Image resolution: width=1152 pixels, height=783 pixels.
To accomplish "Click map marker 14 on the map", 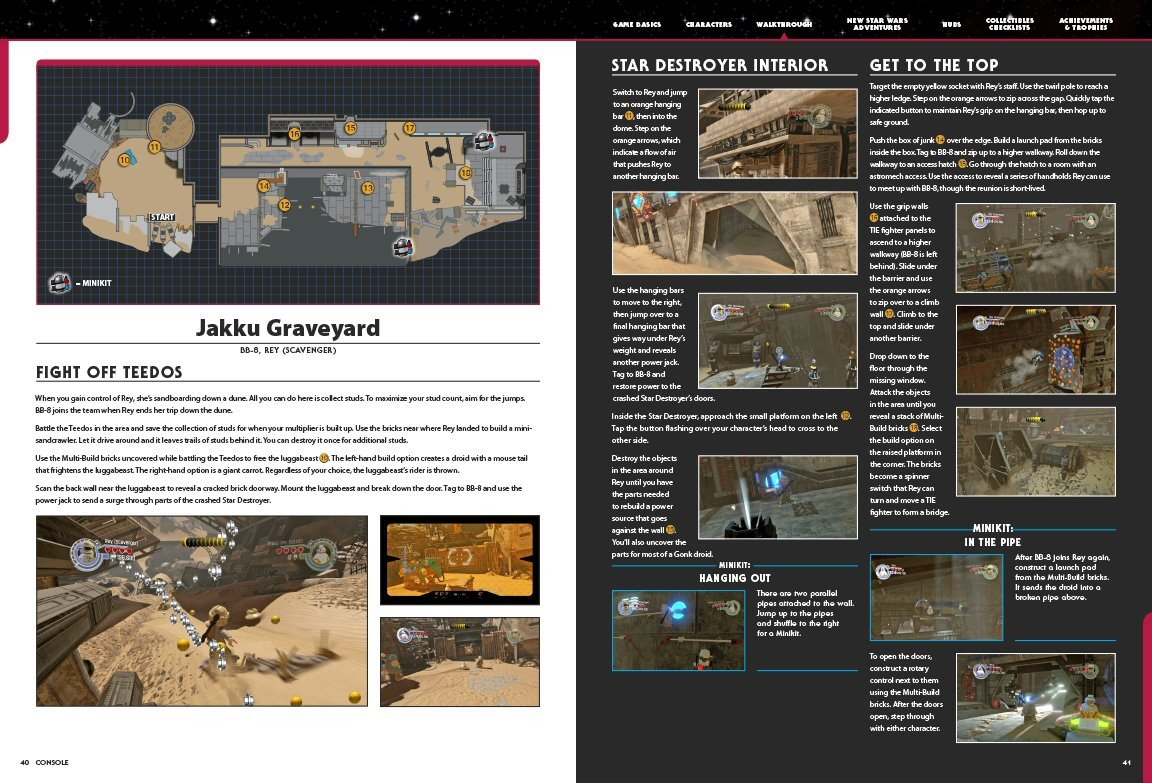I will click(264, 186).
